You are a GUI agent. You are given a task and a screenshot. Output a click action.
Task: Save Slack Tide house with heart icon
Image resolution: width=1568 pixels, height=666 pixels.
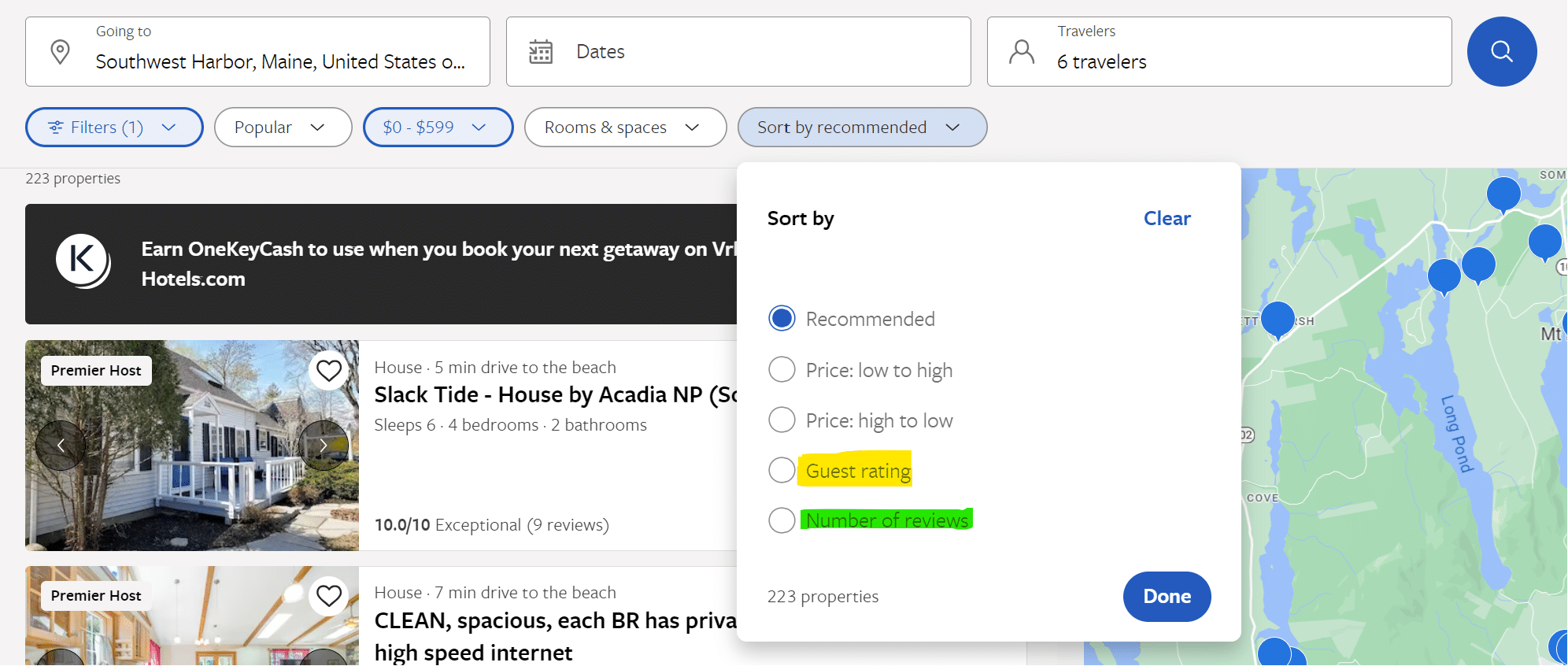coord(329,370)
